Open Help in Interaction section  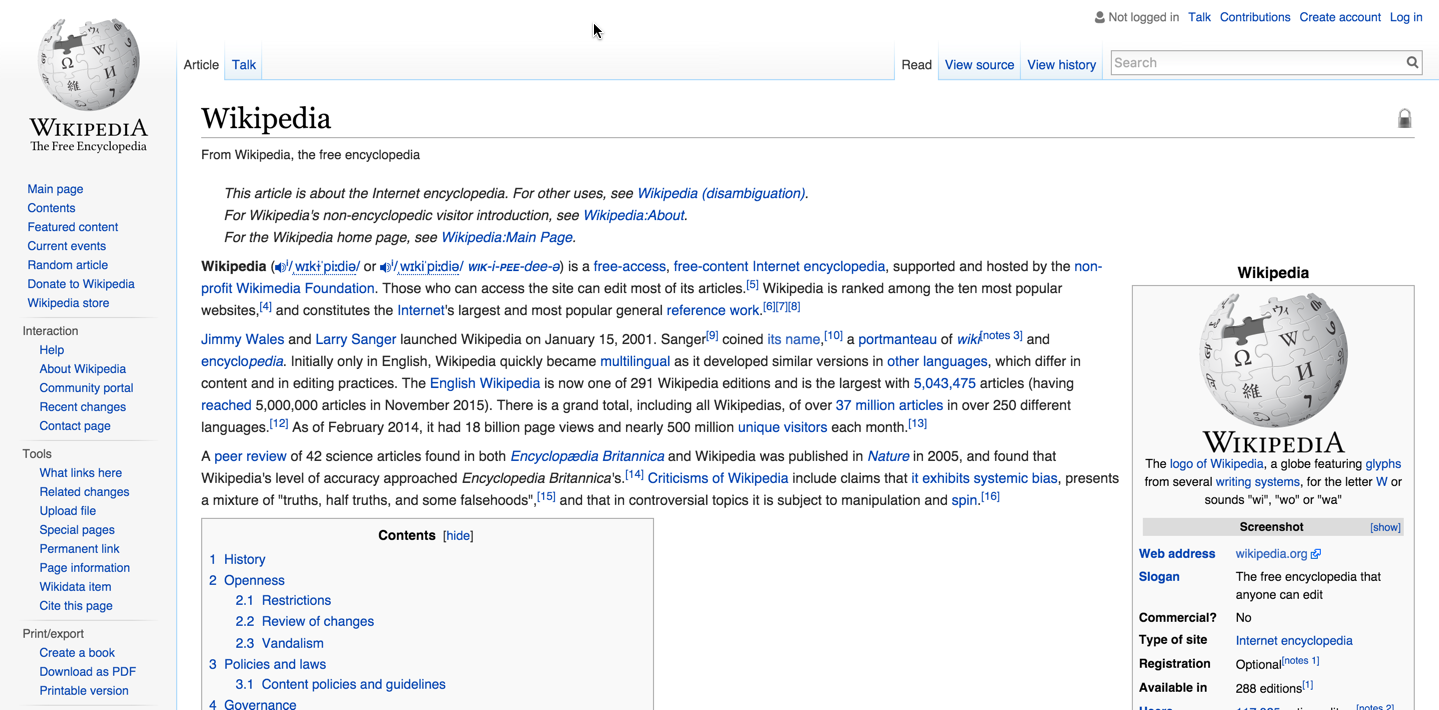click(x=51, y=350)
